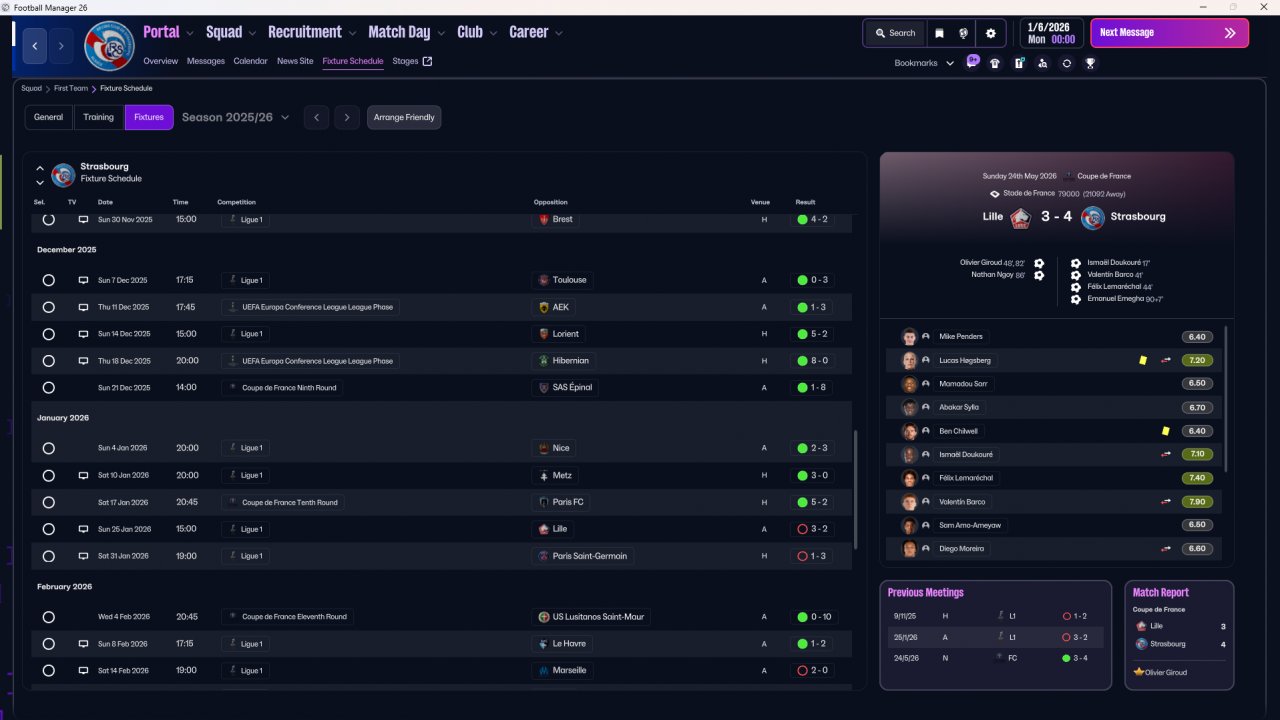
Task: Open the trophy competitions icon
Action: [x=1090, y=63]
